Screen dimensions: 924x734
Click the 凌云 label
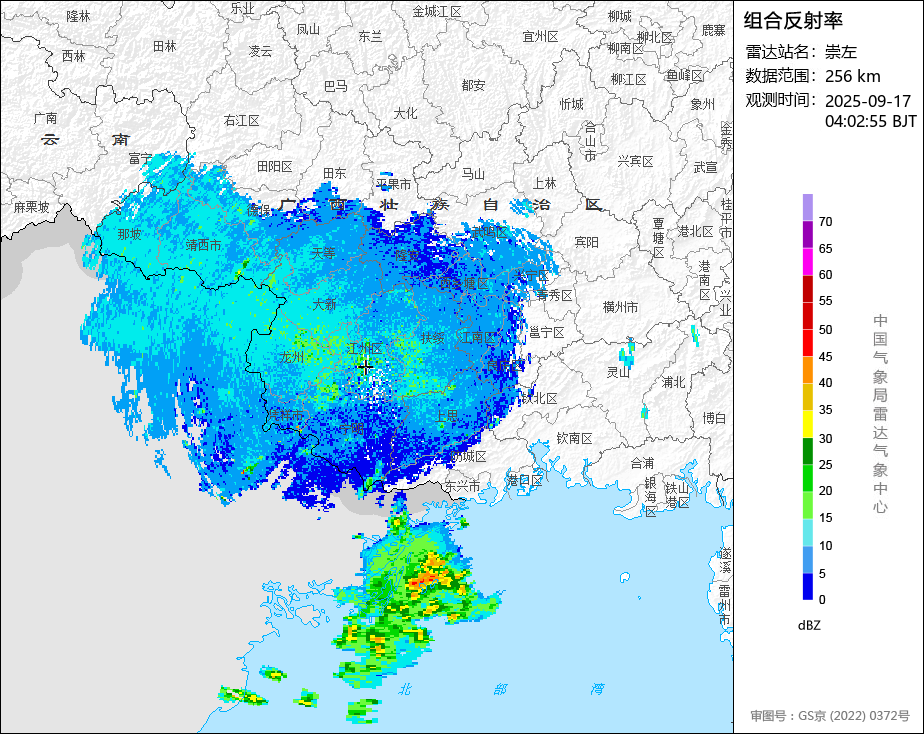click(260, 51)
